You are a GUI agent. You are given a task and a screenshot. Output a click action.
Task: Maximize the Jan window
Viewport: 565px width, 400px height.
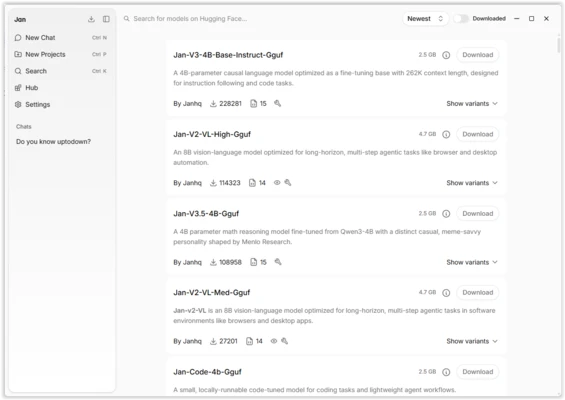(x=531, y=19)
